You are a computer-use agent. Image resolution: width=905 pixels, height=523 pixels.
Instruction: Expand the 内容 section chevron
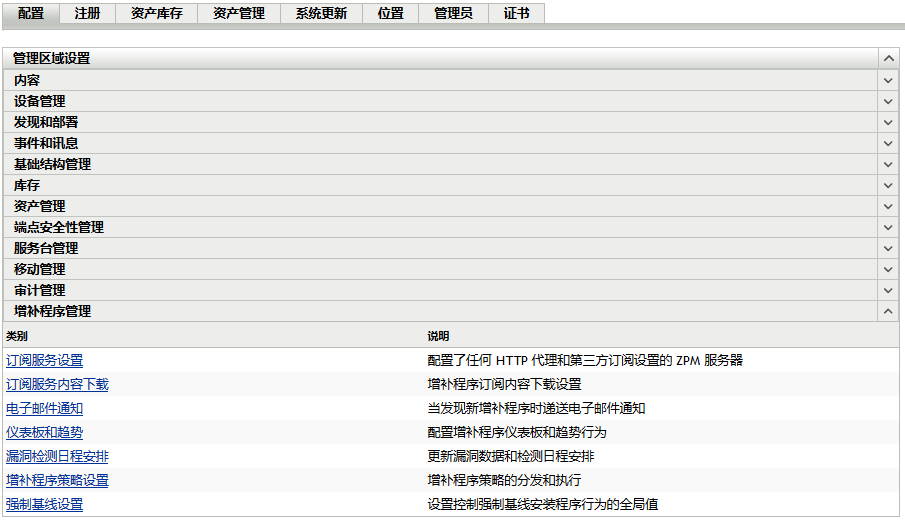click(x=888, y=80)
